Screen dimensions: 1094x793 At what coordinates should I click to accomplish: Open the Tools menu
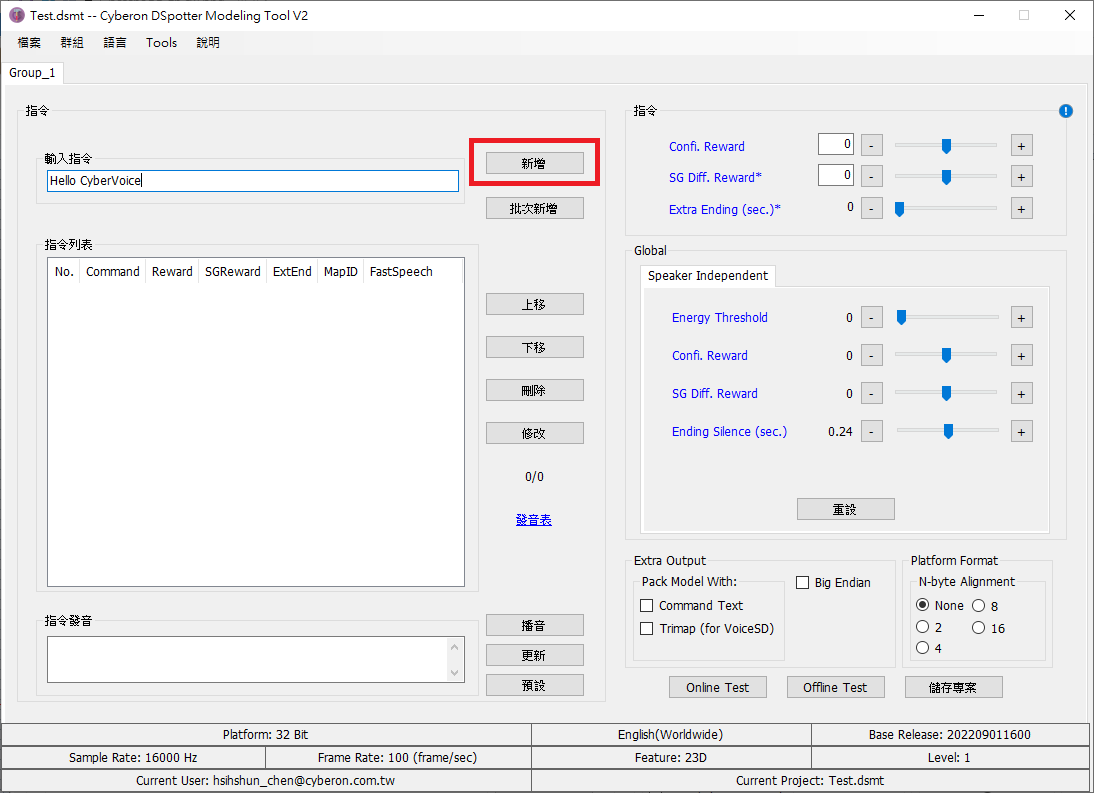pos(161,43)
